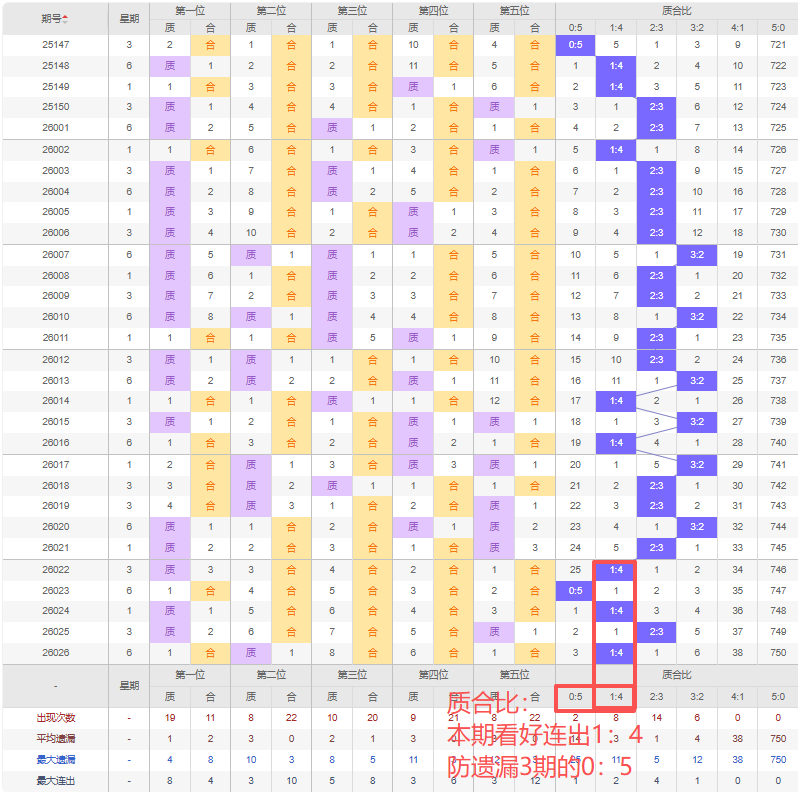Click the highlighted 1:4 cell in row 25149
The height and width of the screenshot is (792, 798).
pos(616,87)
